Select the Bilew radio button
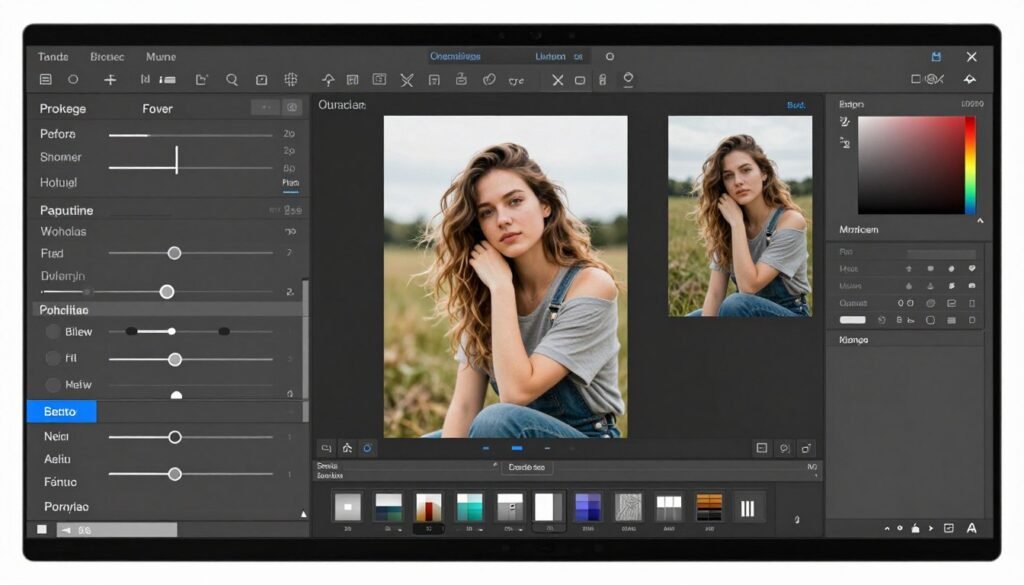This screenshot has height=585, width=1024. pyautogui.click(x=52, y=331)
